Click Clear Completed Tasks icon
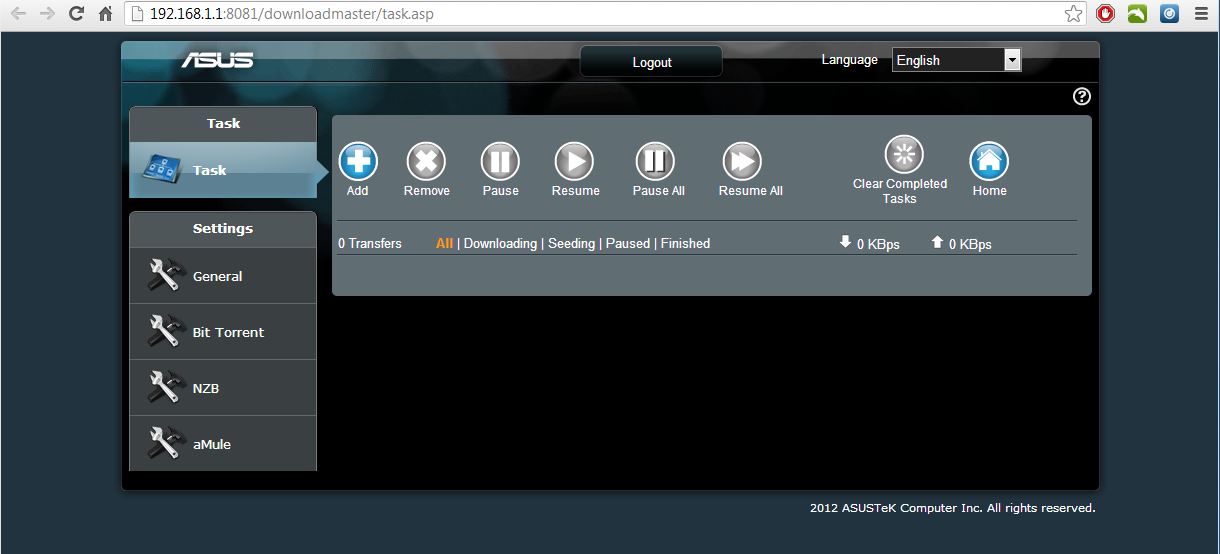The image size is (1220, 554). pyautogui.click(x=904, y=154)
